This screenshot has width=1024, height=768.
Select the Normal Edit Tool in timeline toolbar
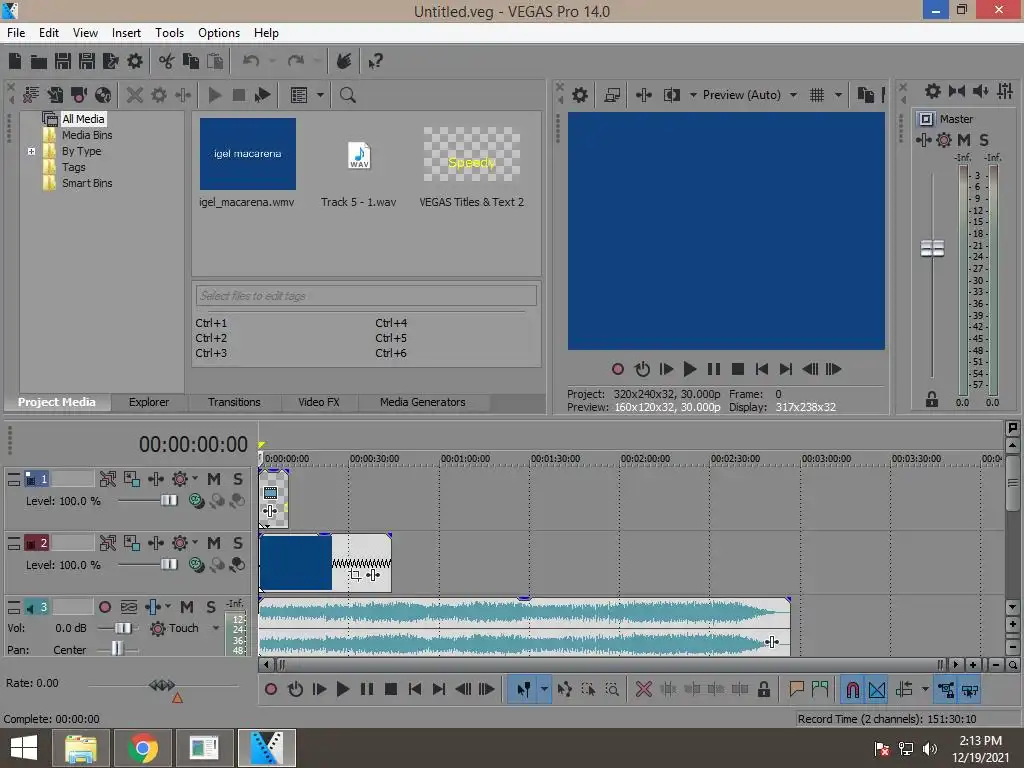click(x=524, y=690)
